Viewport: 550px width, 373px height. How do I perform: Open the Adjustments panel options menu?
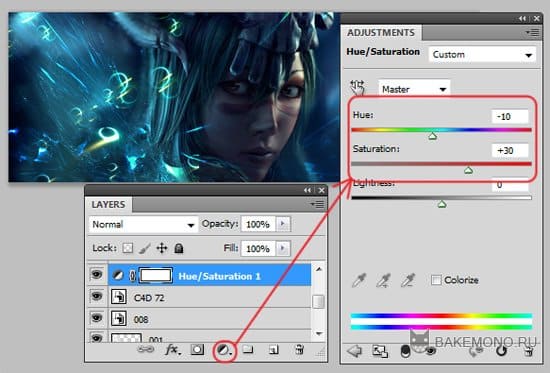[533, 33]
